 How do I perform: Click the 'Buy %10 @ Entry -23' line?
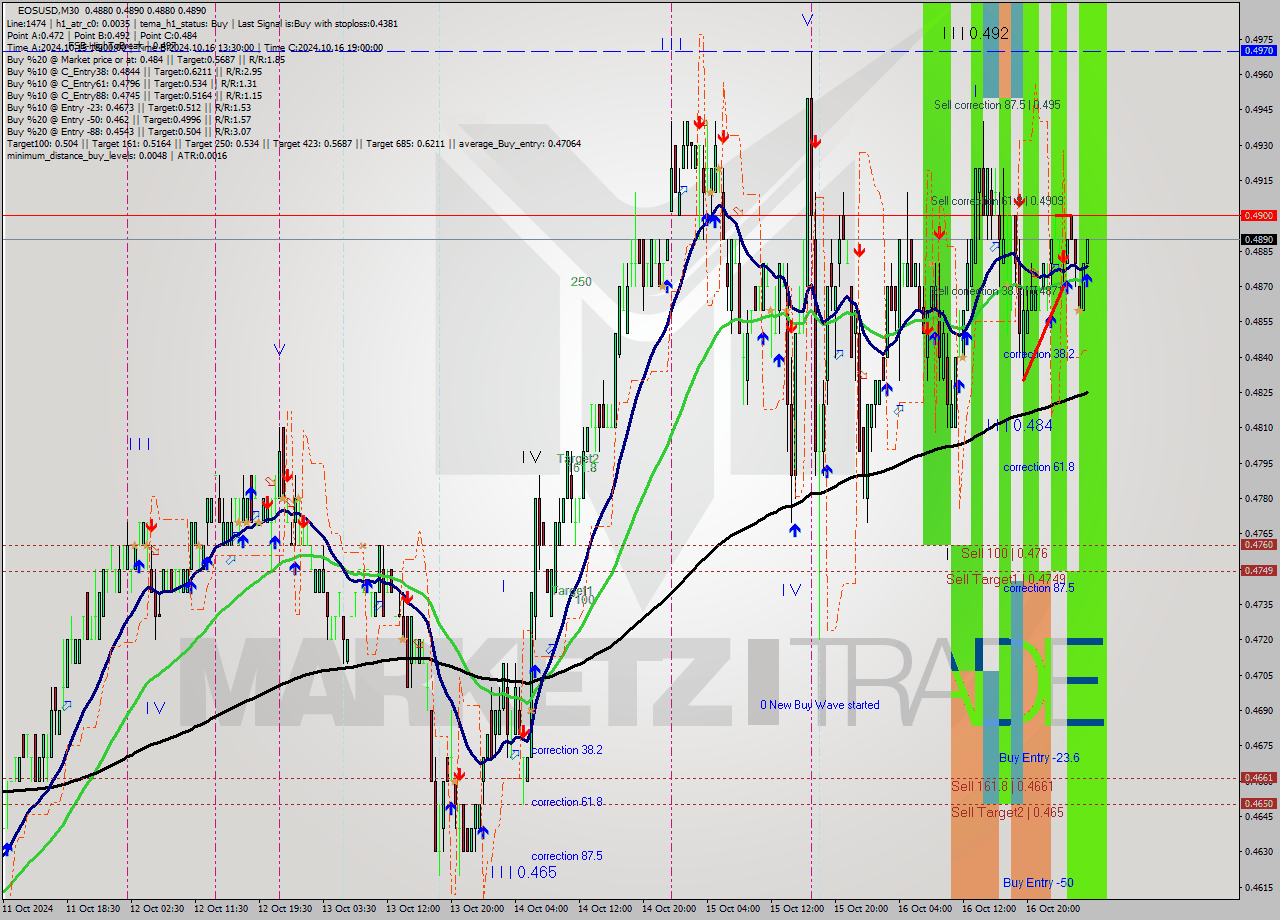pyautogui.click(x=129, y=108)
